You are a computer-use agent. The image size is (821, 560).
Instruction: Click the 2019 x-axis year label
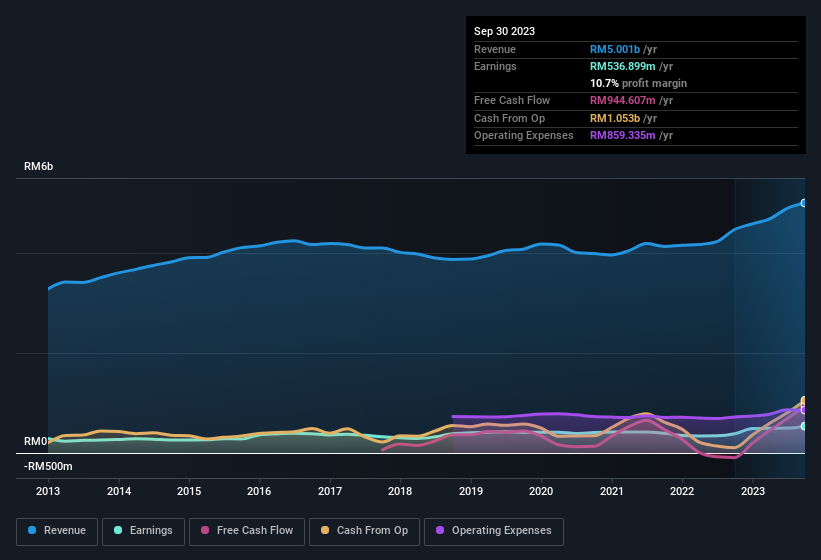point(470,491)
